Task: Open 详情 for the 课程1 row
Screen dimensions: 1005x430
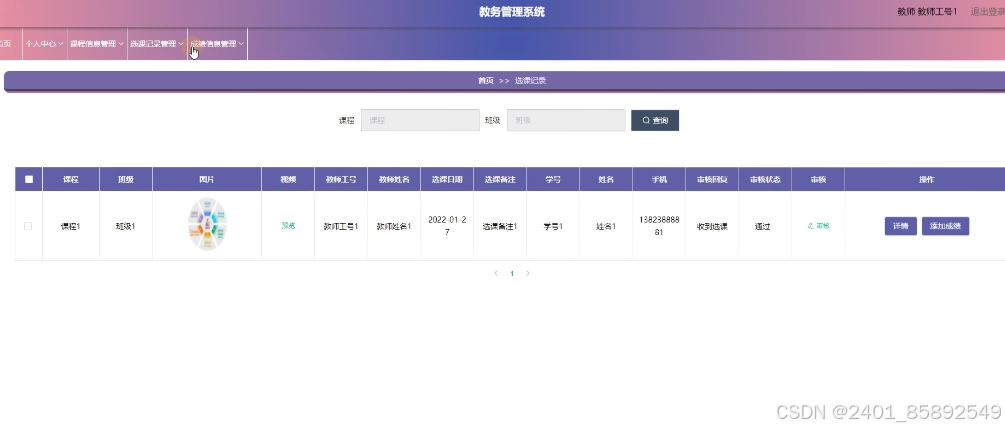Action: point(901,226)
